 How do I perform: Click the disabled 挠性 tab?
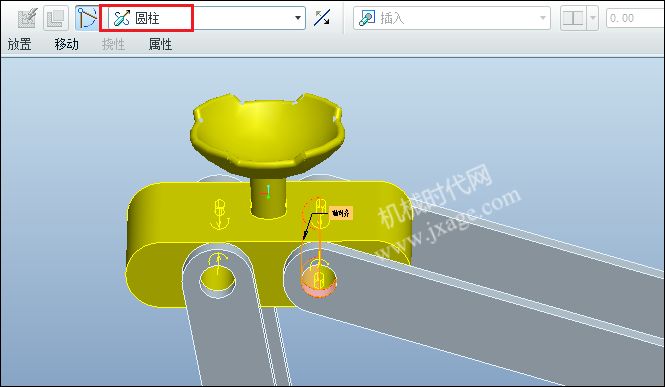[x=113, y=44]
